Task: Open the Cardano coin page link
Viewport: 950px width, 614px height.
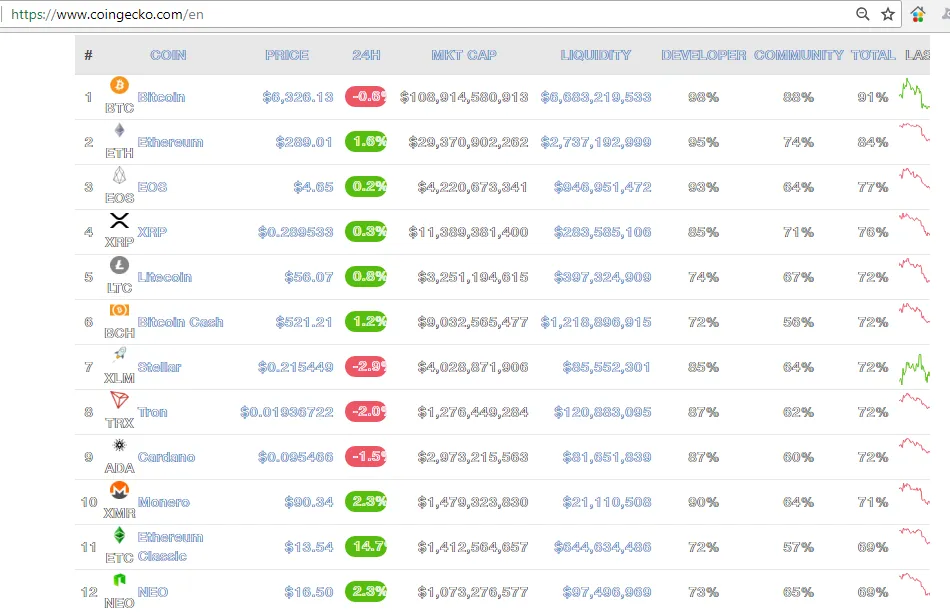Action: pos(167,457)
